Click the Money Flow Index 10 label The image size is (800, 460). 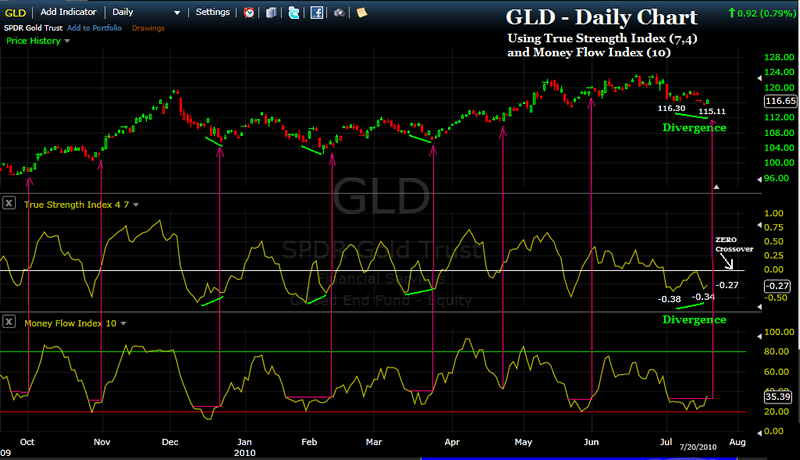pyautogui.click(x=70, y=323)
